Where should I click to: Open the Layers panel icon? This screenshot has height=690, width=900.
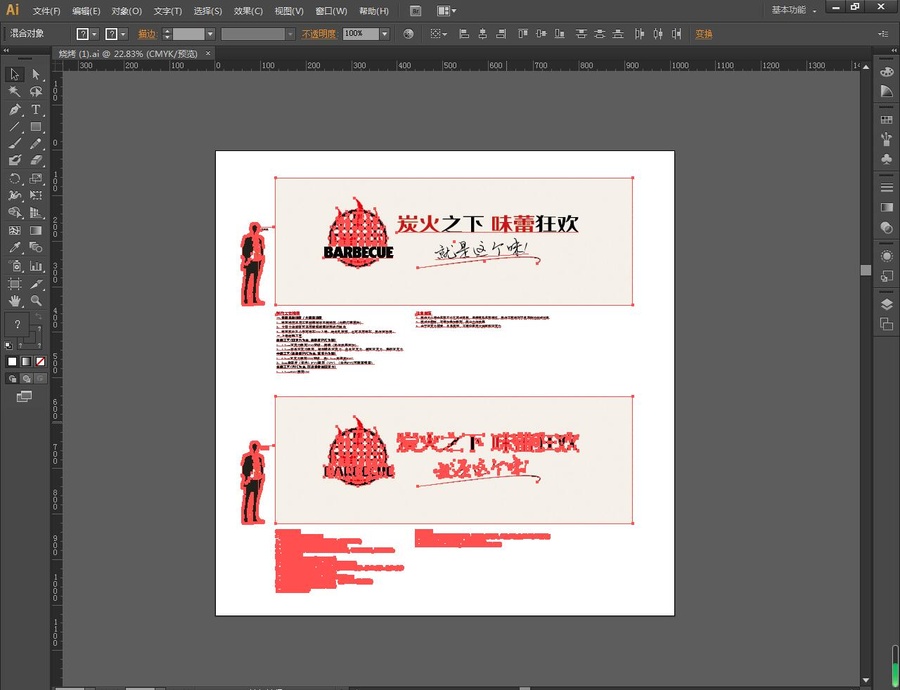886,304
